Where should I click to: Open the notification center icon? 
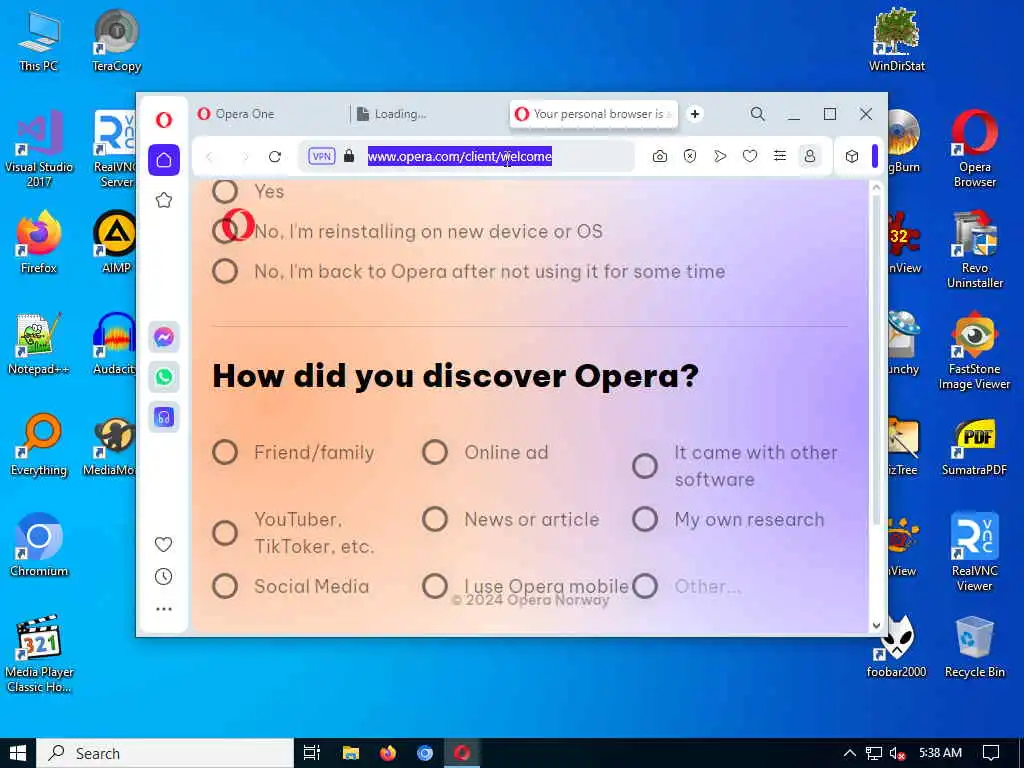click(x=991, y=753)
